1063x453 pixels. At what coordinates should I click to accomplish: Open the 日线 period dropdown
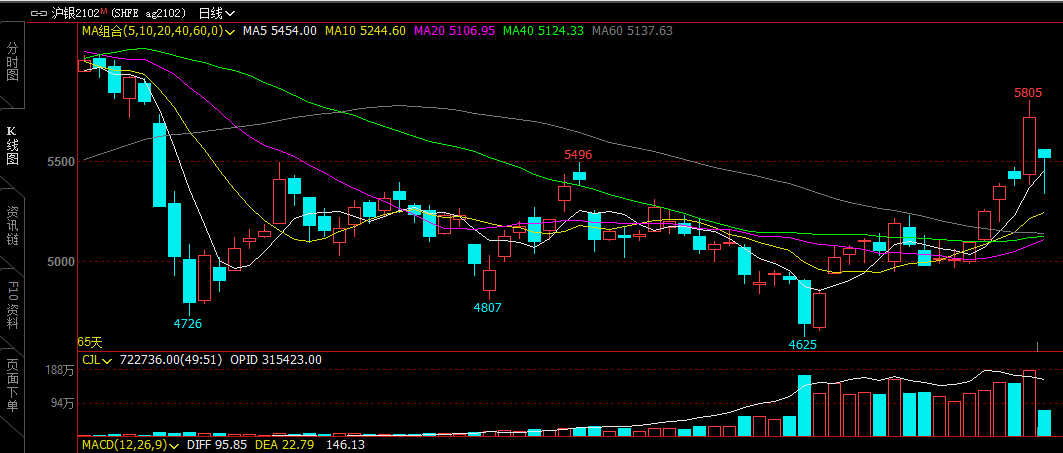point(217,13)
